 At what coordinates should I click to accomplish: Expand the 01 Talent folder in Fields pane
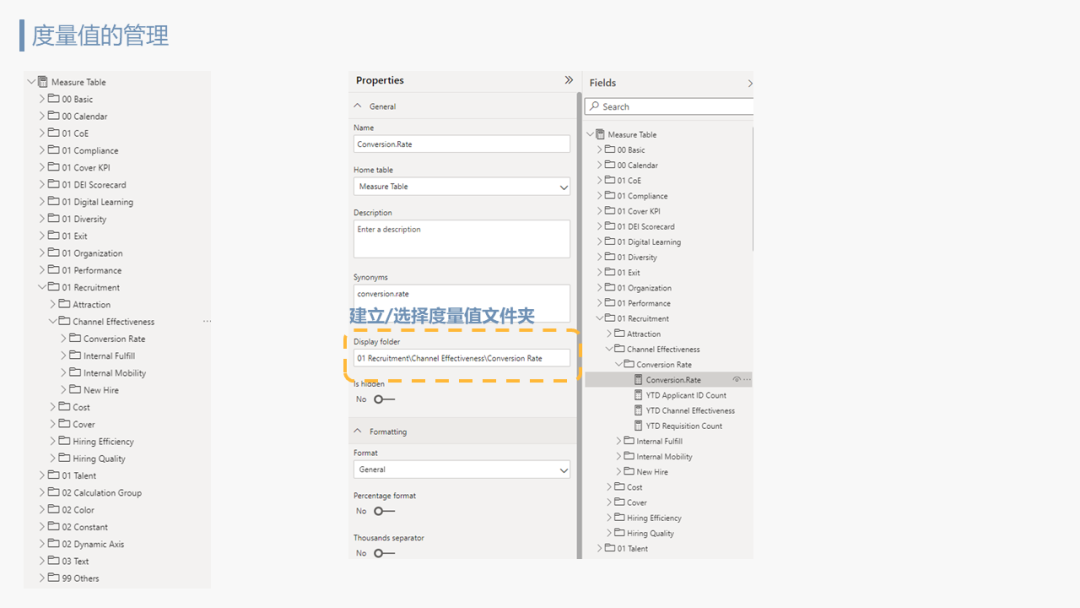pos(600,548)
